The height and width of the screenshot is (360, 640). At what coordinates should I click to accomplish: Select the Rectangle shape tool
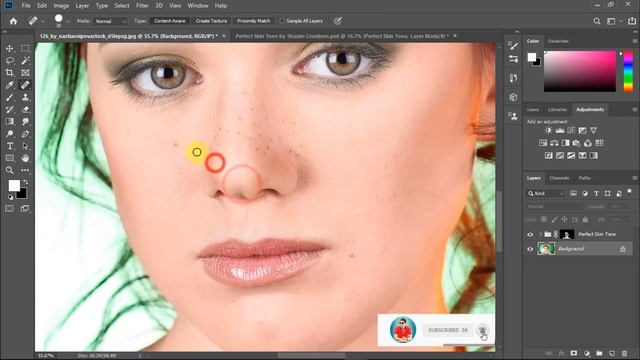pos(10,158)
